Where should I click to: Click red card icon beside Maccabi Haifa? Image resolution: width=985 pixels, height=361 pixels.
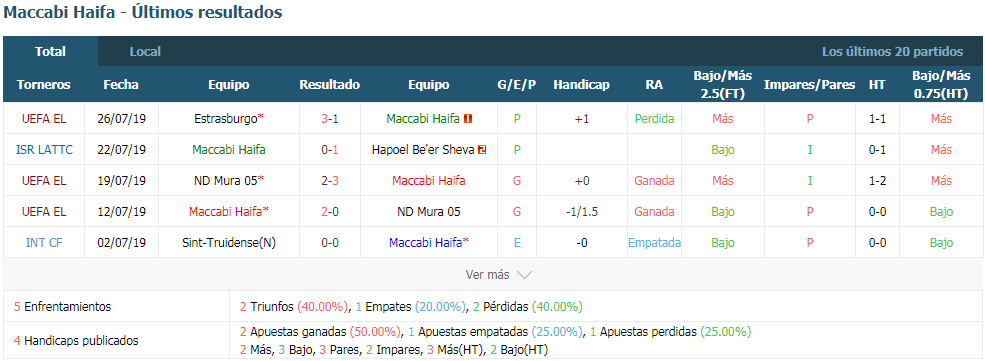click(468, 119)
